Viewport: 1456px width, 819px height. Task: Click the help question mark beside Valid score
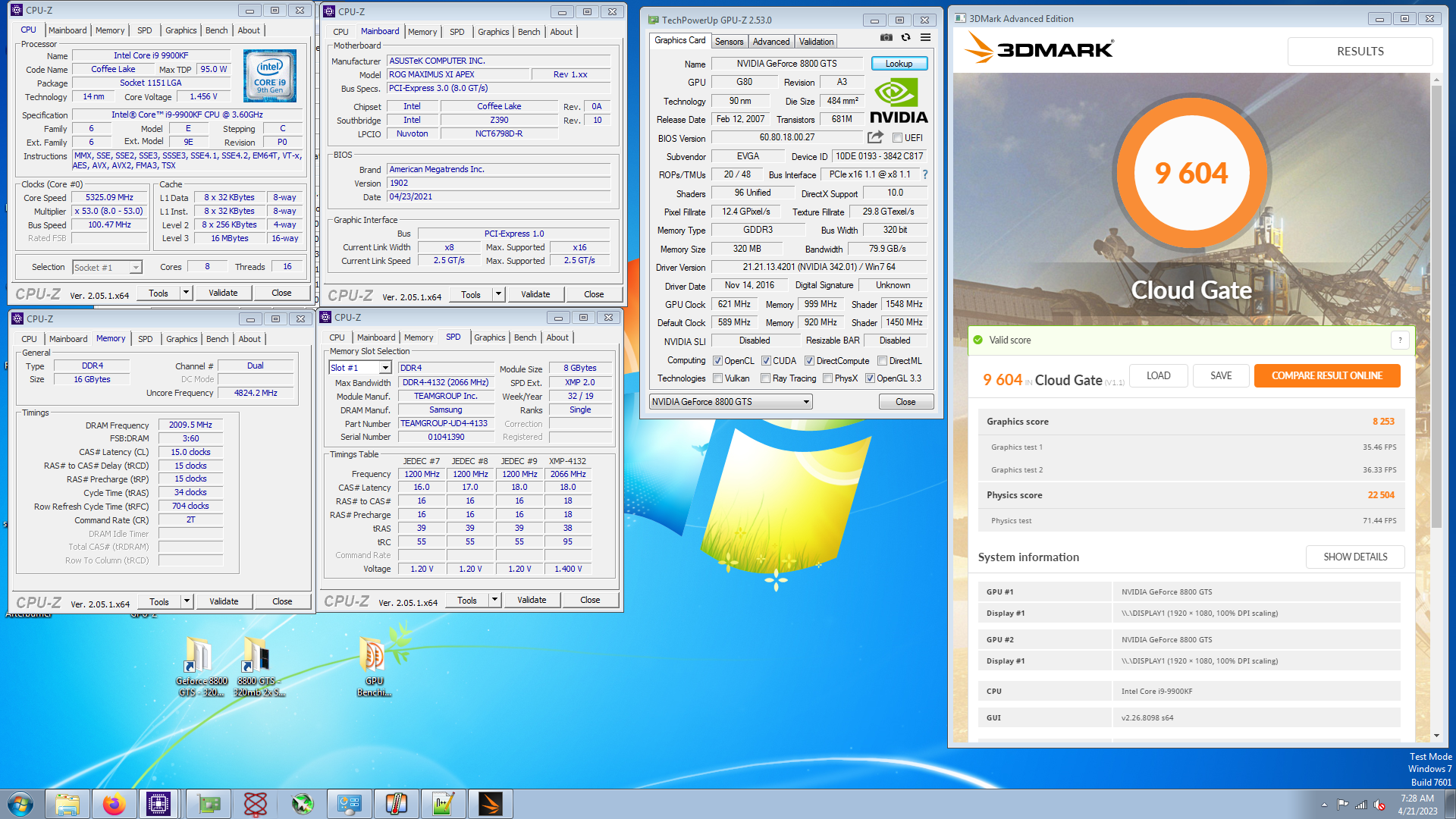1400,340
